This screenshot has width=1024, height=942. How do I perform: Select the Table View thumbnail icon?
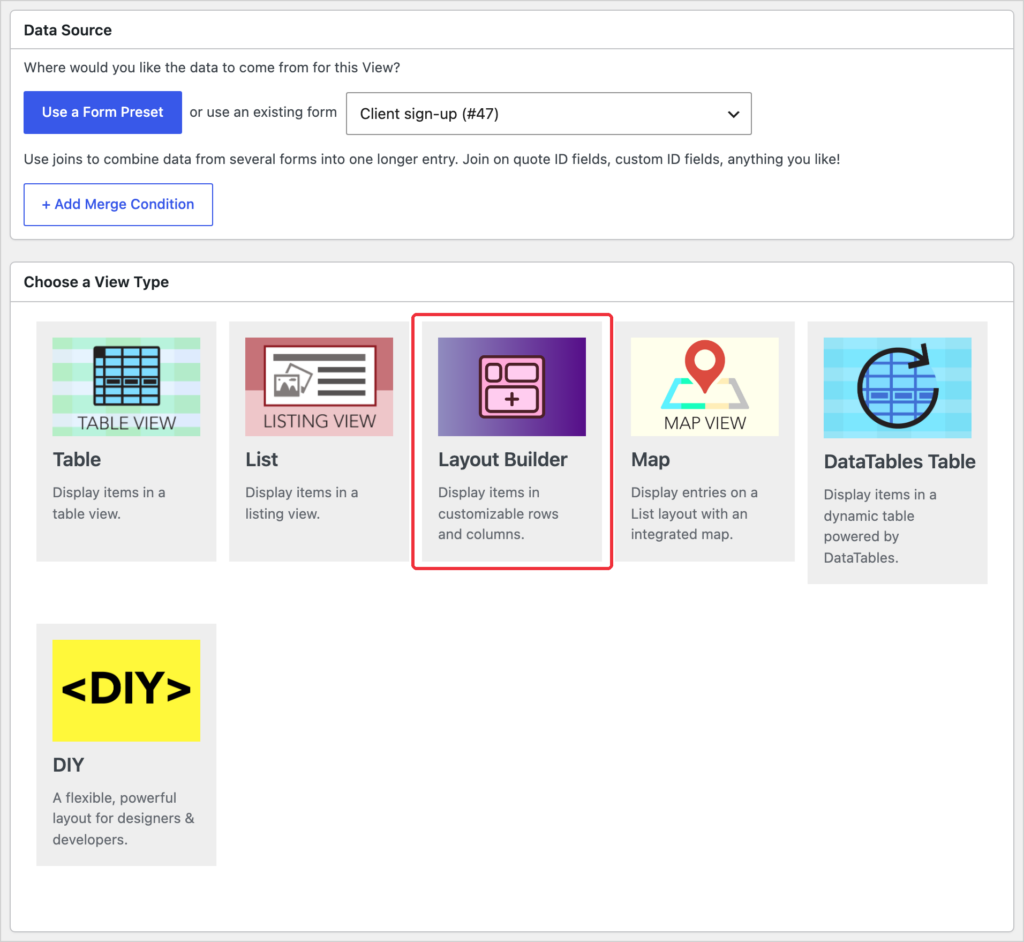(127, 387)
